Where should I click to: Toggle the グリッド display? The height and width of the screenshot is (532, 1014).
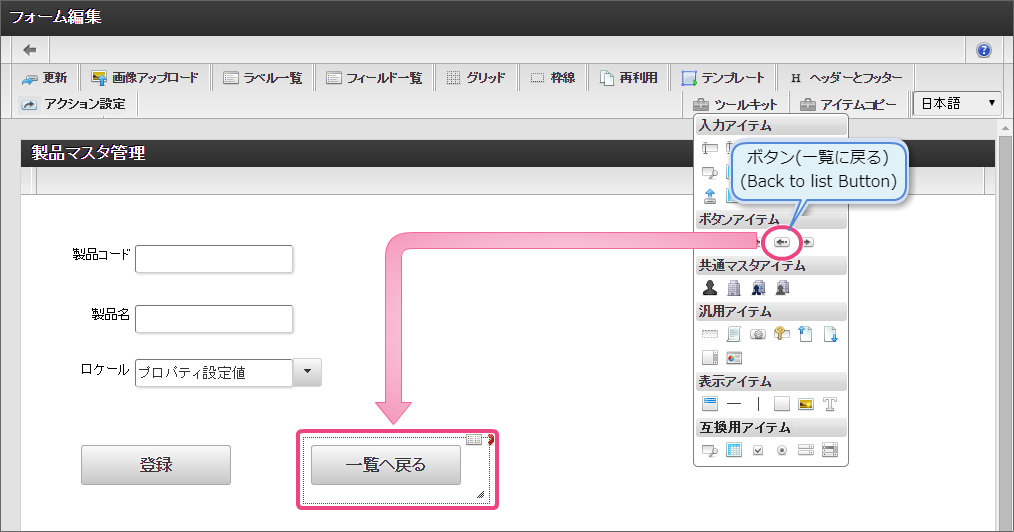(477, 78)
